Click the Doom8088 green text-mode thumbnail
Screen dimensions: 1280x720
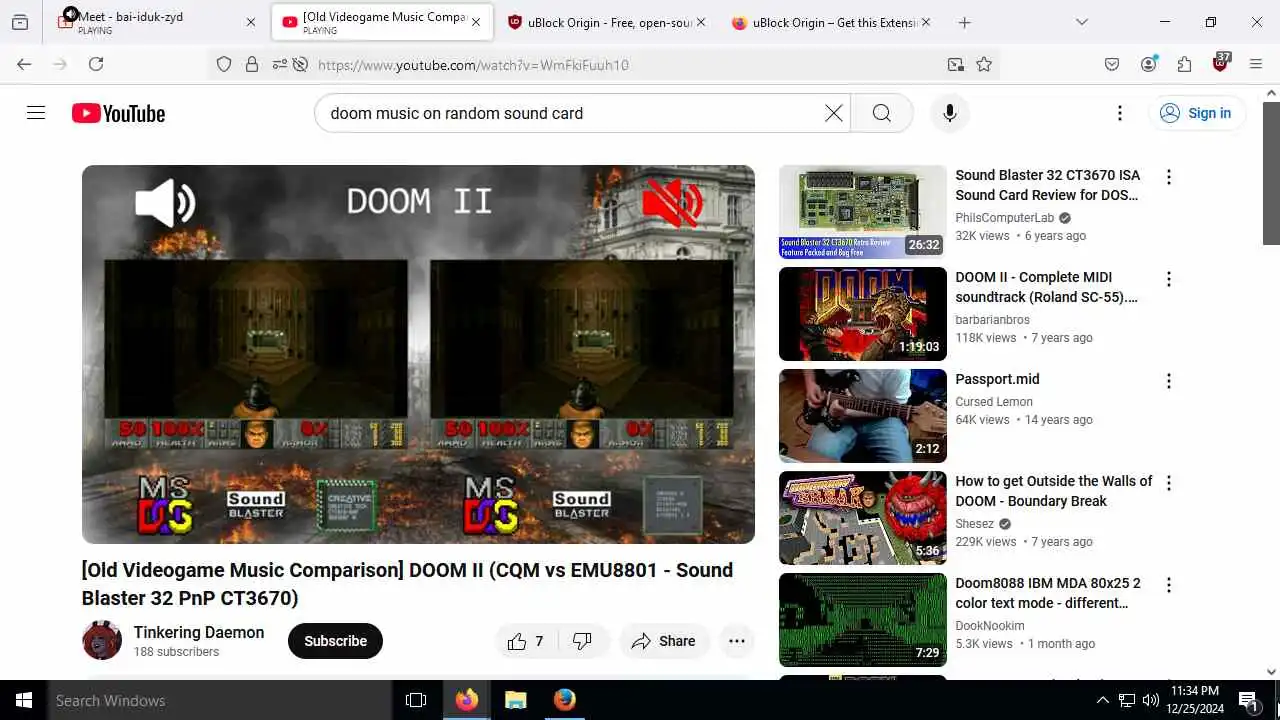click(862, 620)
